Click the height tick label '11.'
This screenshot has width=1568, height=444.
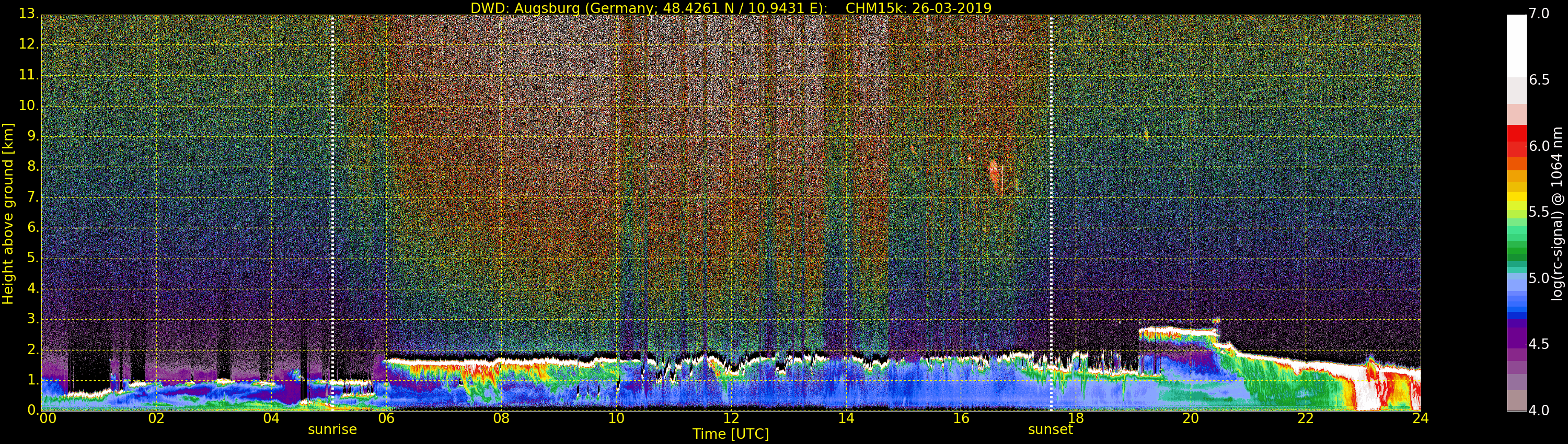(x=29, y=75)
